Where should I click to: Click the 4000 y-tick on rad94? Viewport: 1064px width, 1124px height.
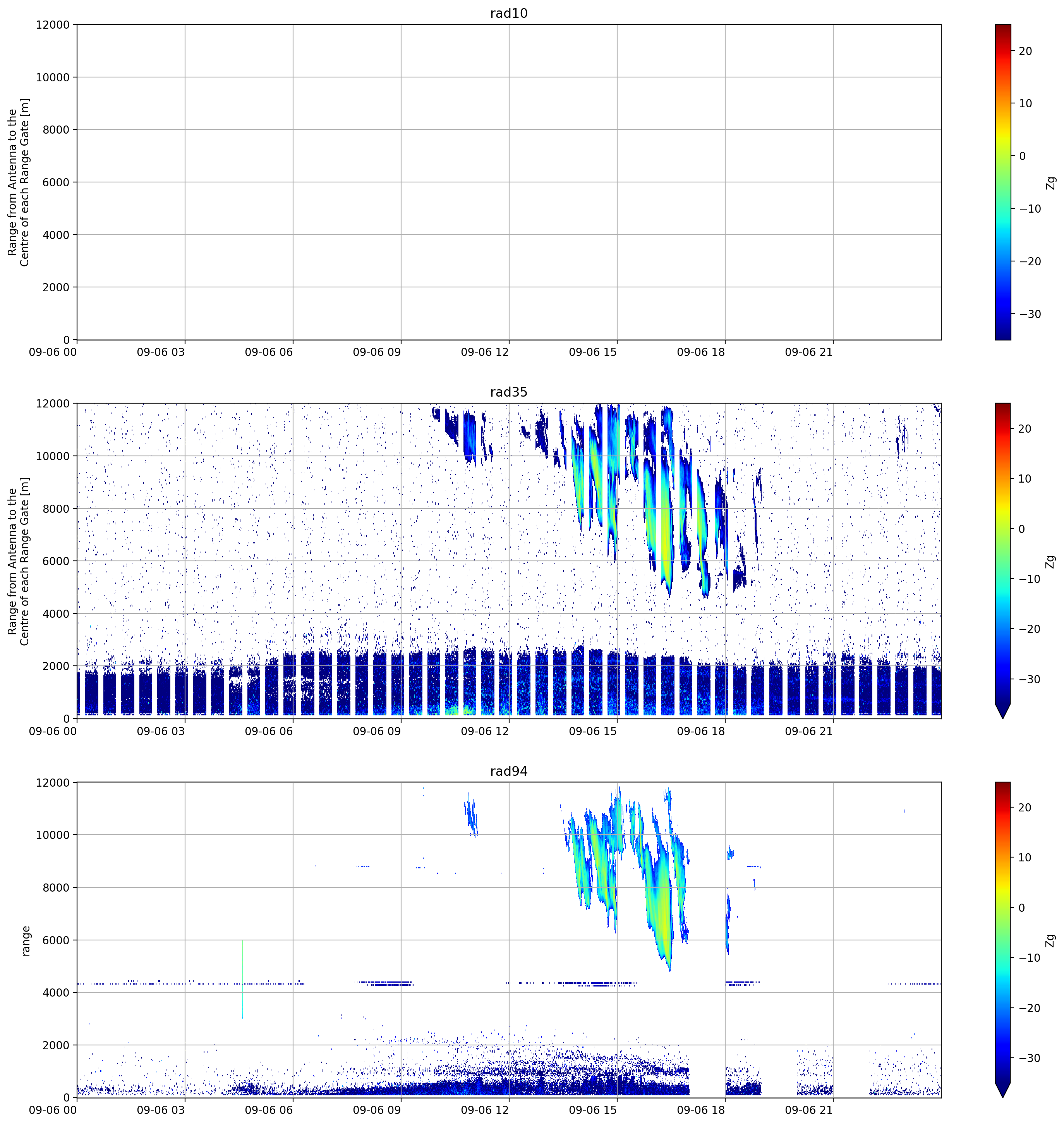pos(56,993)
